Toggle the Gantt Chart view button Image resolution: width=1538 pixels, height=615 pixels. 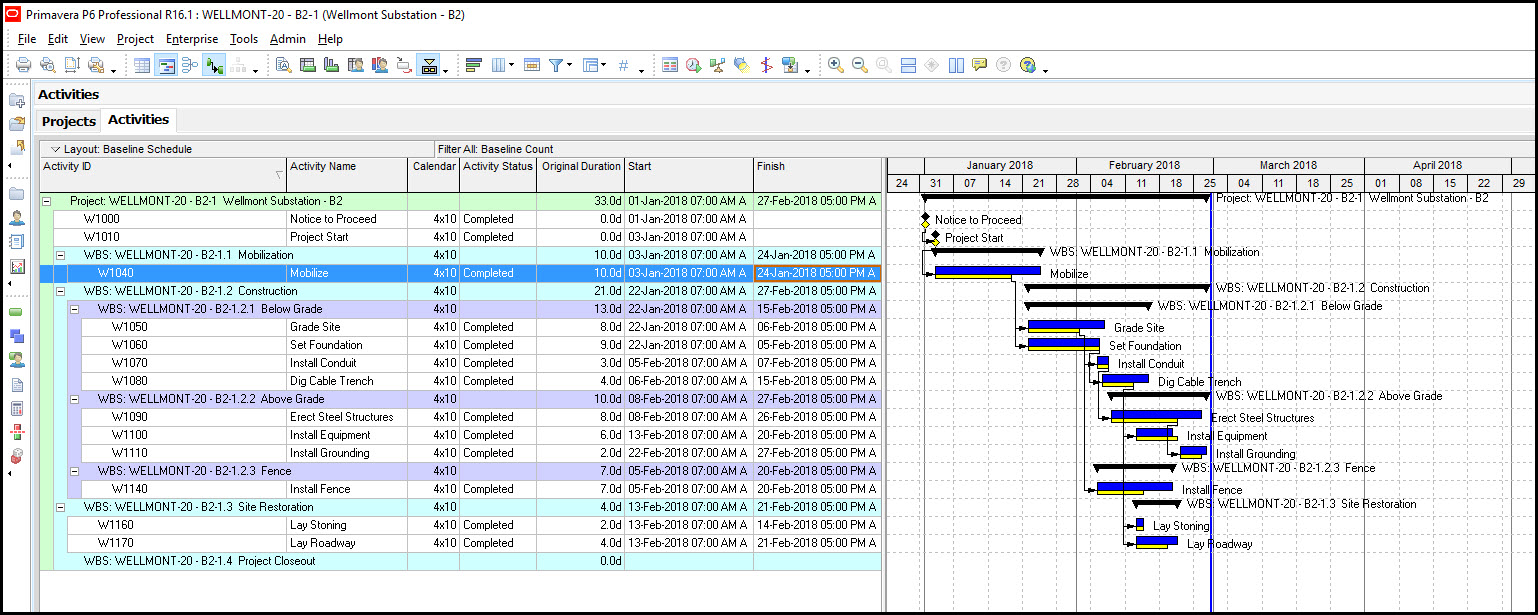166,65
